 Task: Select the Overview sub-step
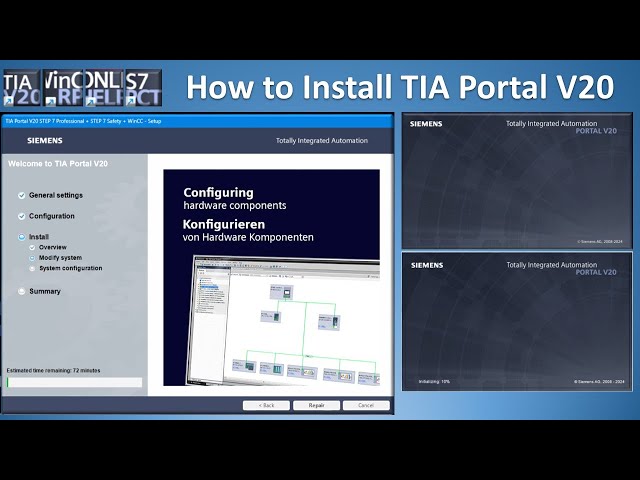[x=53, y=247]
